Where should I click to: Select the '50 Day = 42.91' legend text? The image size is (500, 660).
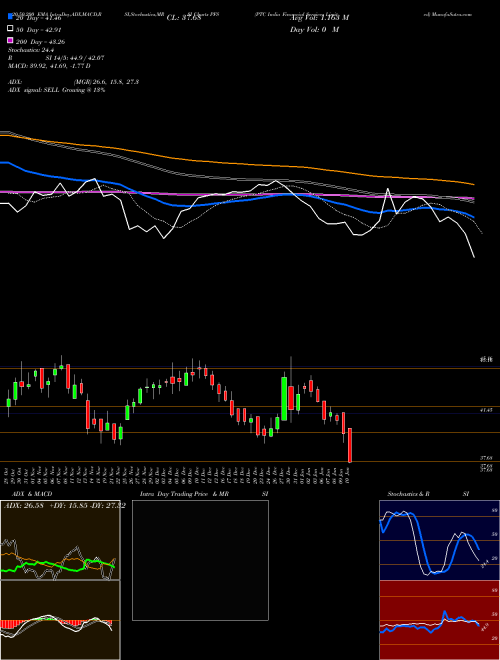38,30
